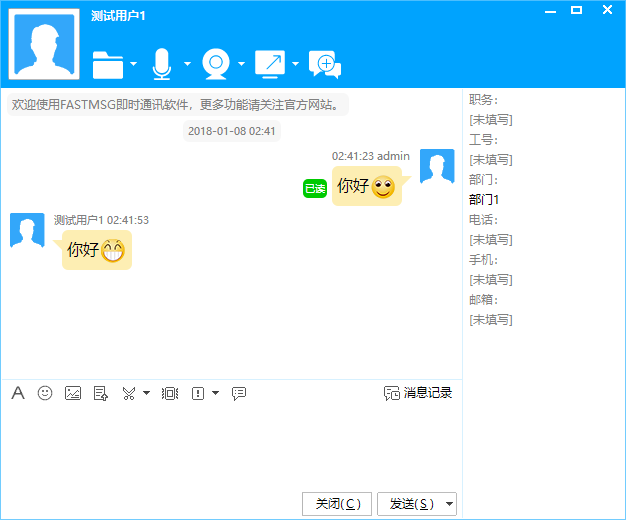Click inside the message input area
Image resolution: width=626 pixels, height=520 pixels.
pyautogui.click(x=232, y=447)
